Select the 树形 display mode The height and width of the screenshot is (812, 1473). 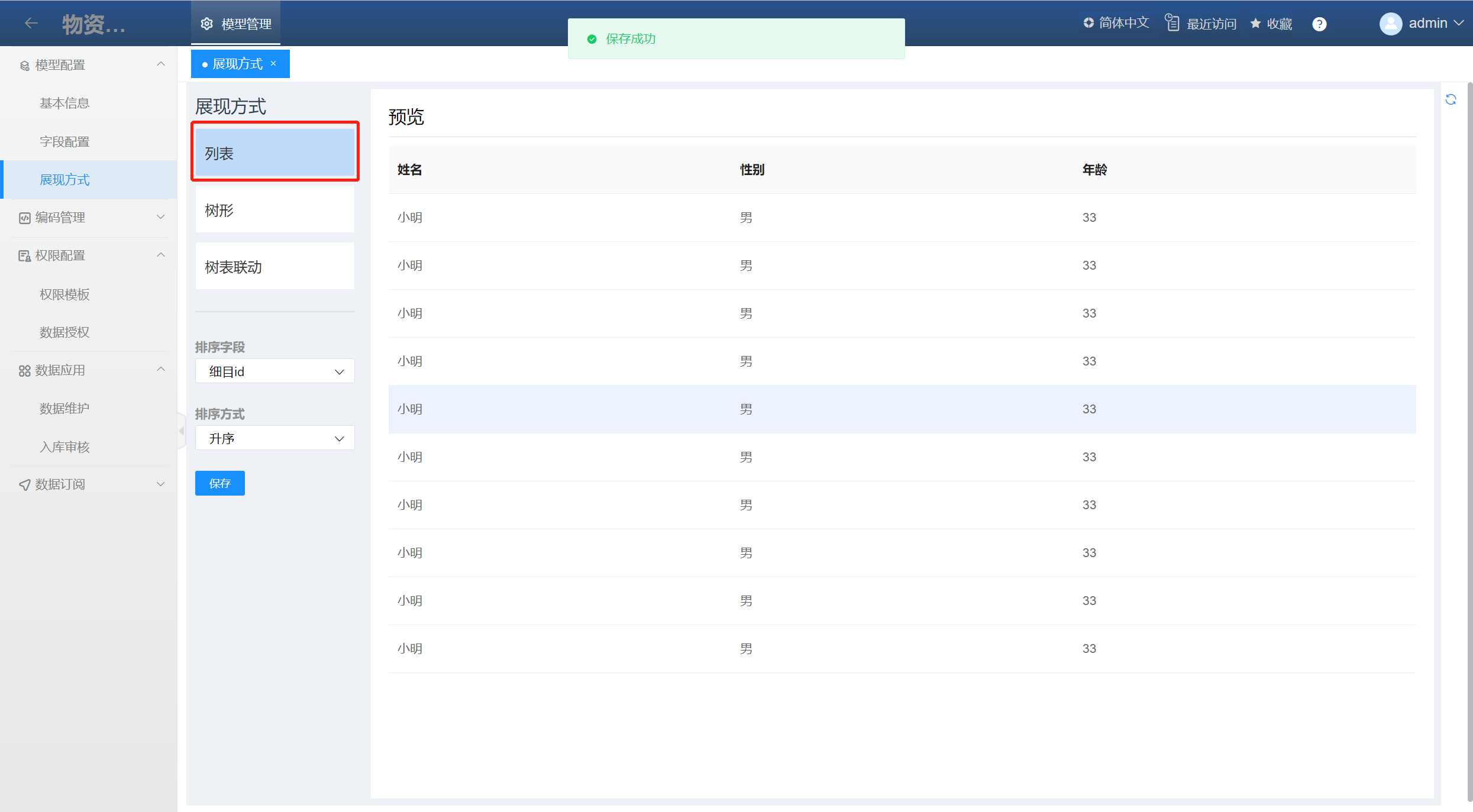(x=275, y=210)
